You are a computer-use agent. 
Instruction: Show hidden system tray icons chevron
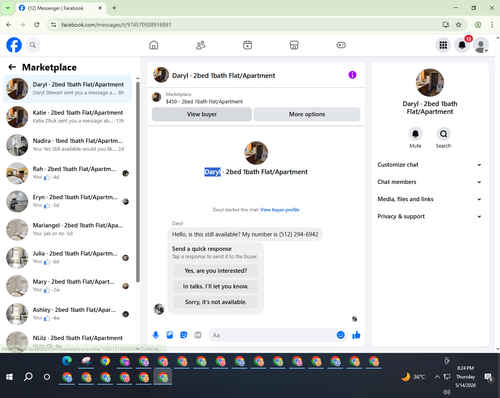437,377
